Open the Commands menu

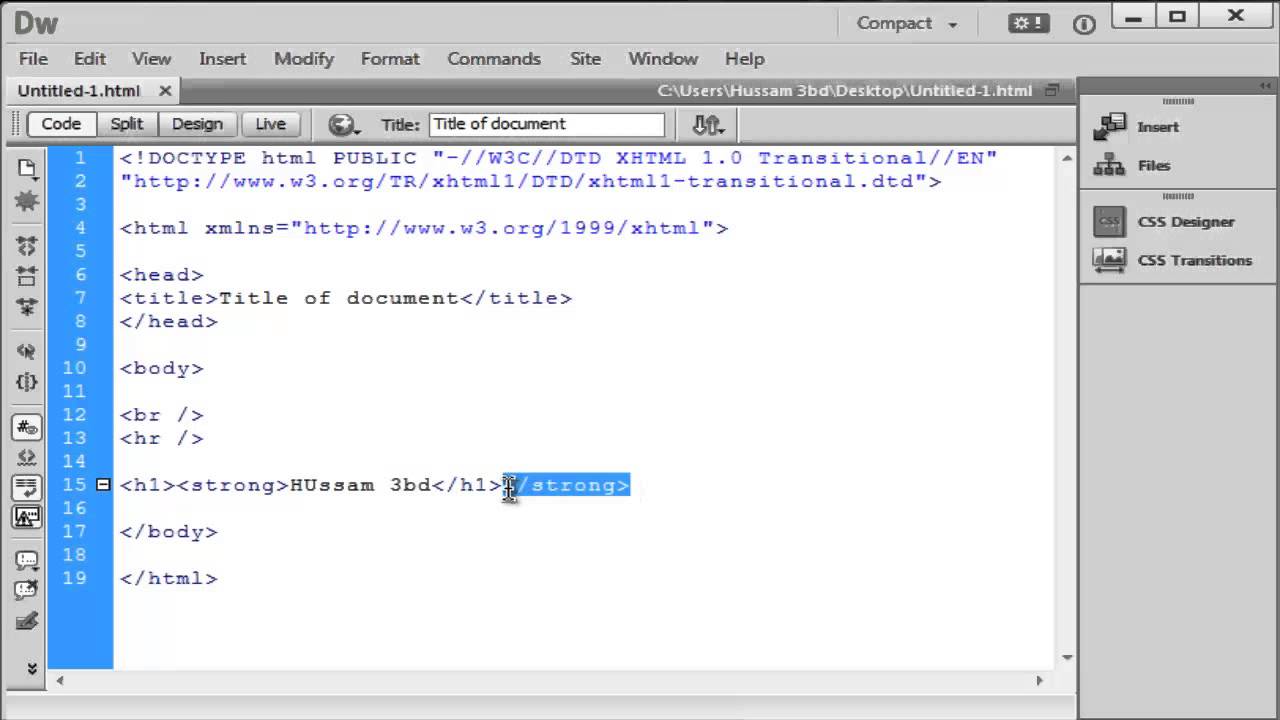(x=494, y=59)
